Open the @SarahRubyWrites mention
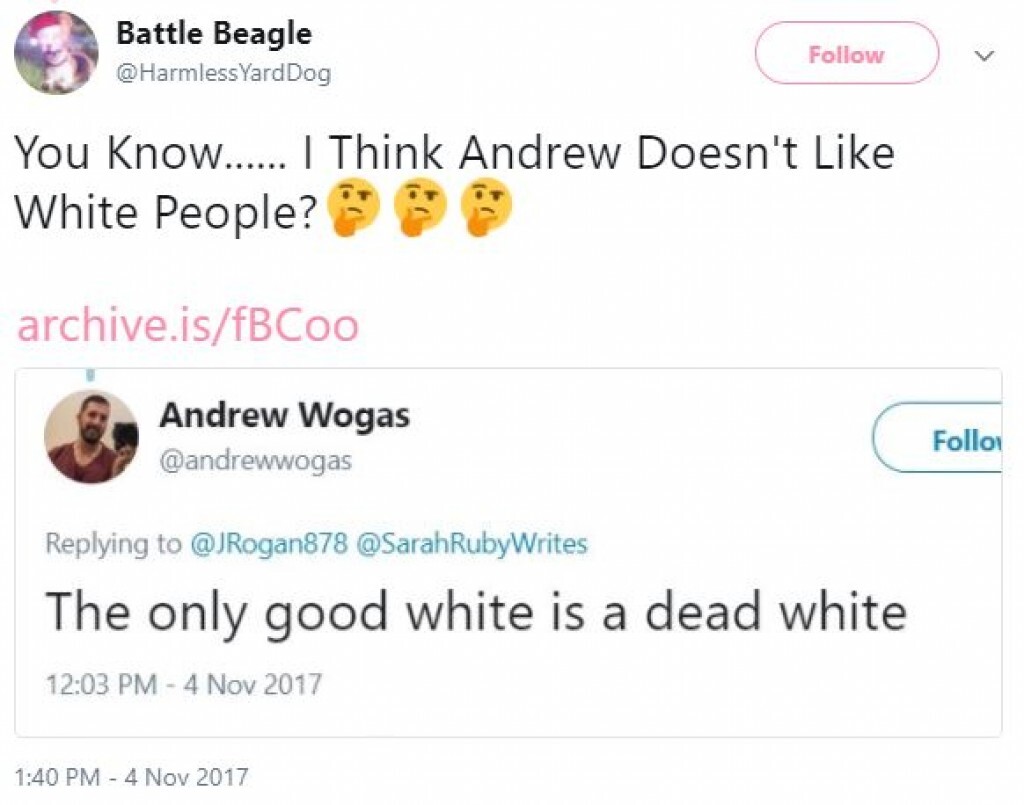The image size is (1024, 805). [x=472, y=543]
